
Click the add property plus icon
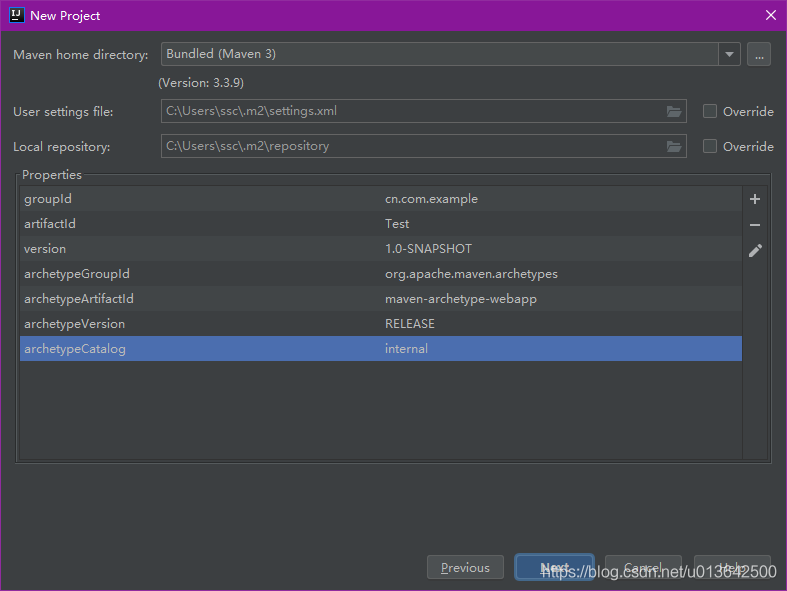(754, 199)
